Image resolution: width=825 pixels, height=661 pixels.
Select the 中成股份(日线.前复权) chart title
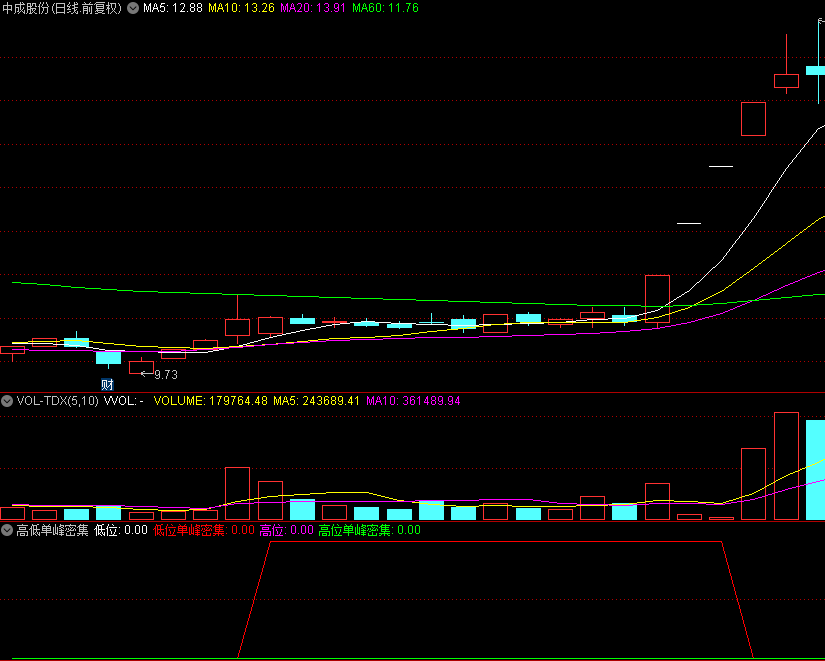point(62,8)
